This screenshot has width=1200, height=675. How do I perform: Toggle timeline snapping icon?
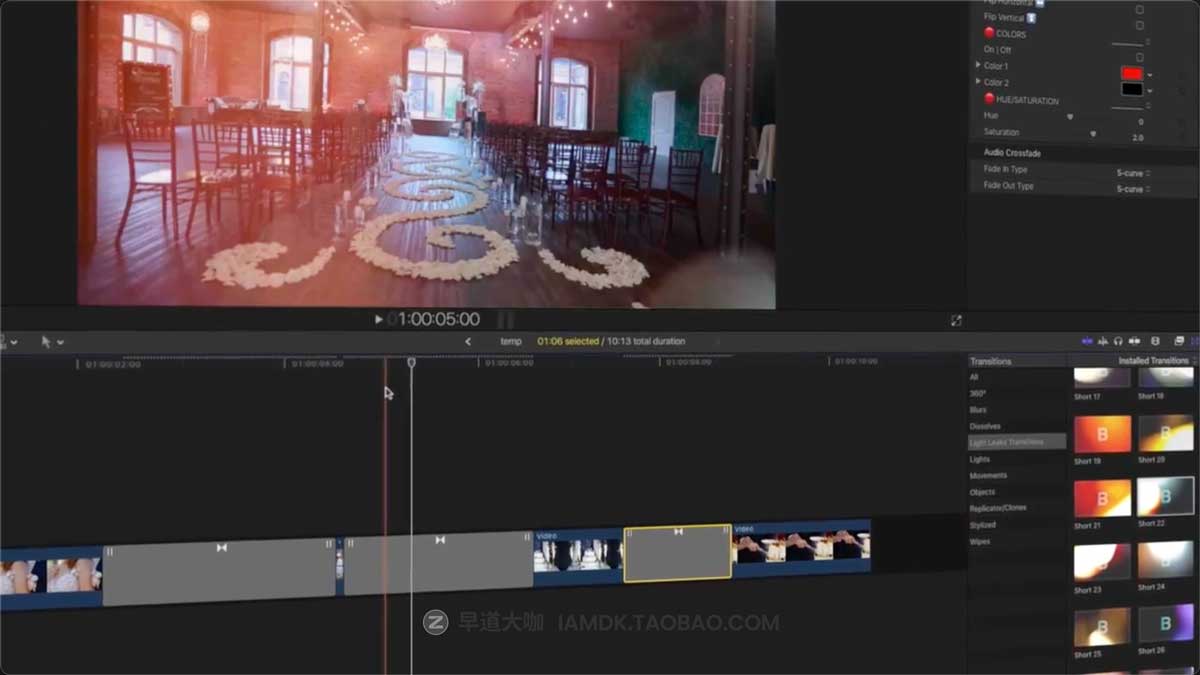(1134, 341)
